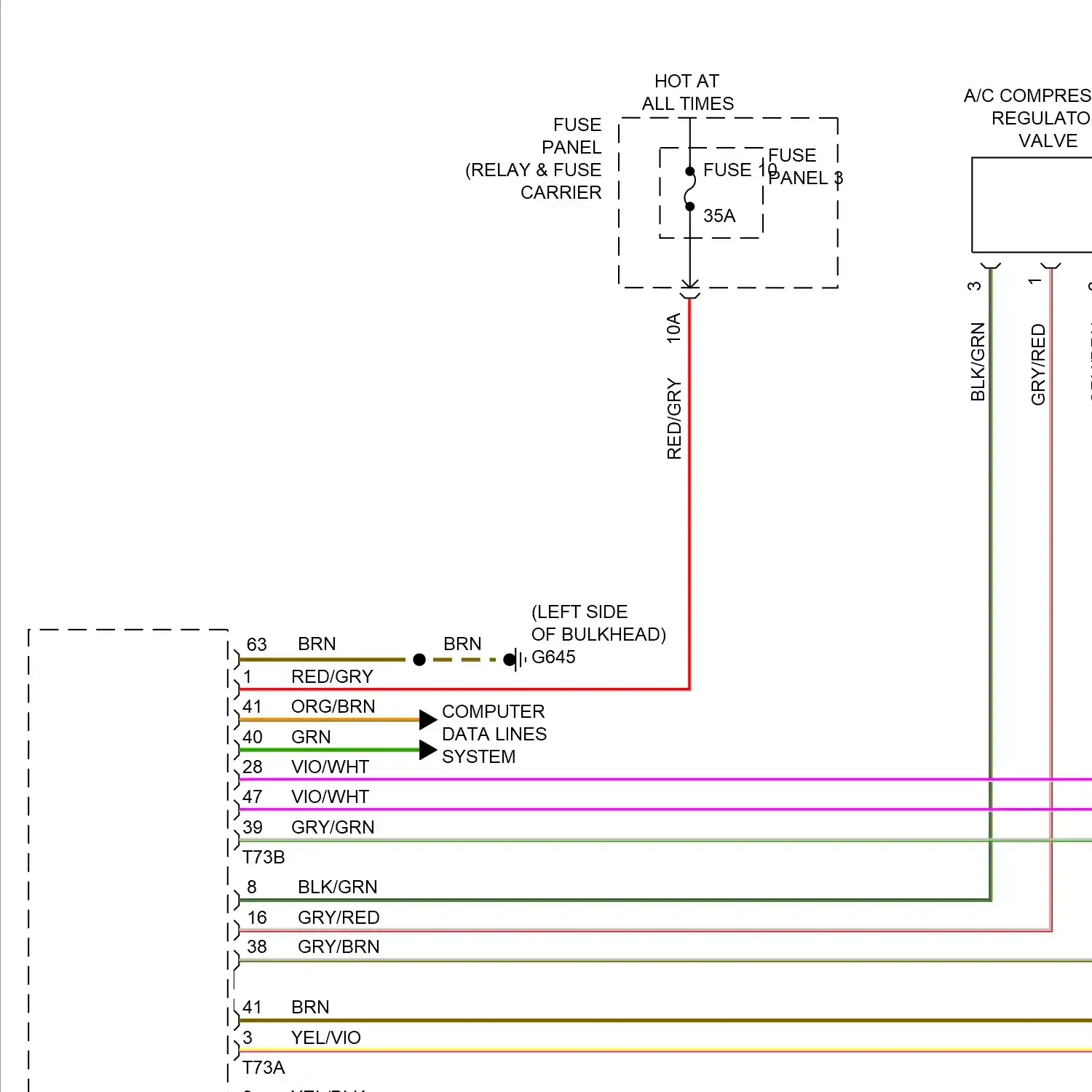The width and height of the screenshot is (1092, 1092).
Task: Select pin number 47
Action: coord(253,797)
